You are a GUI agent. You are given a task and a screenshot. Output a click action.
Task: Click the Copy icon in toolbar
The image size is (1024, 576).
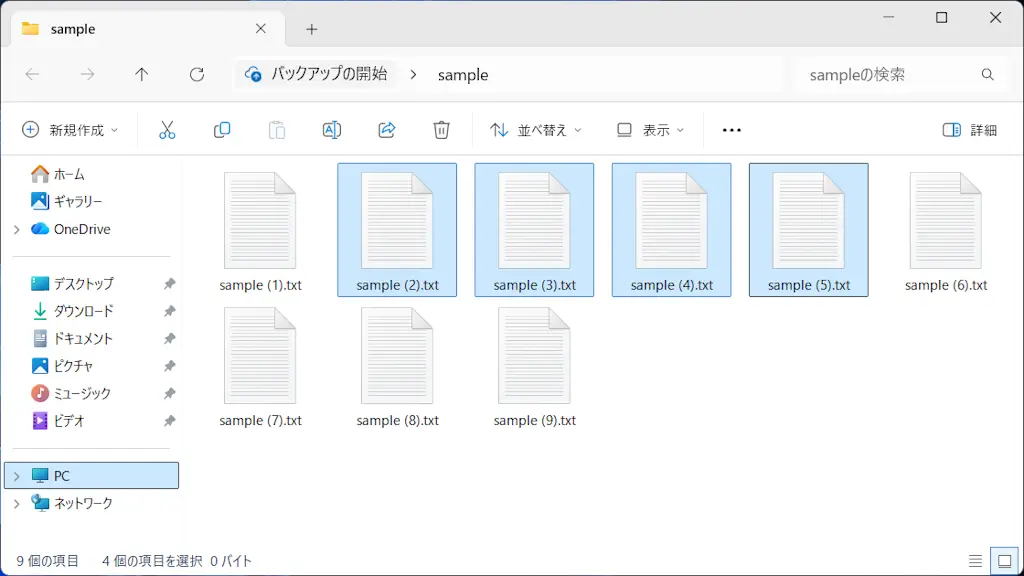coord(222,130)
